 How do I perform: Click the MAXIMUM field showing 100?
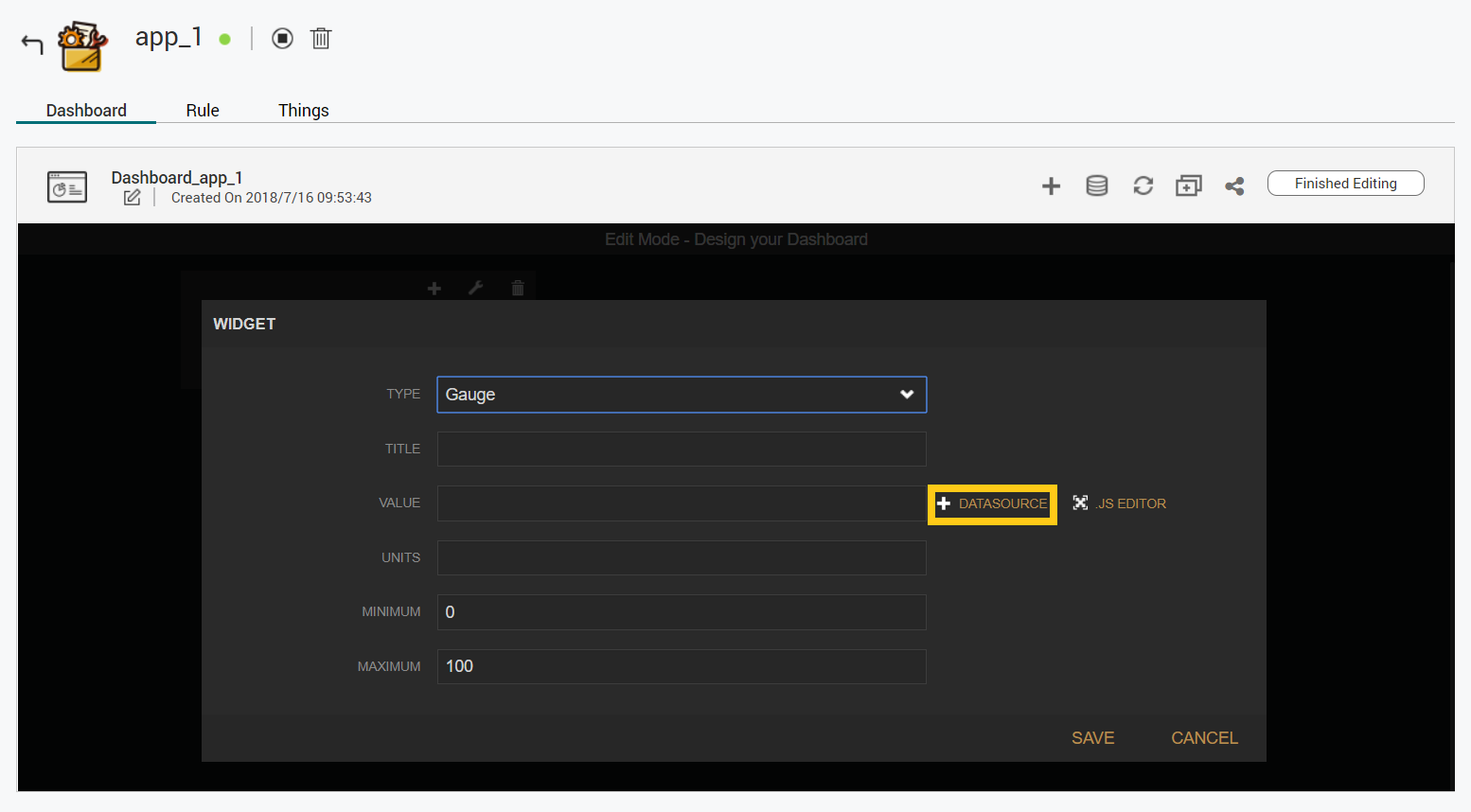[681, 666]
